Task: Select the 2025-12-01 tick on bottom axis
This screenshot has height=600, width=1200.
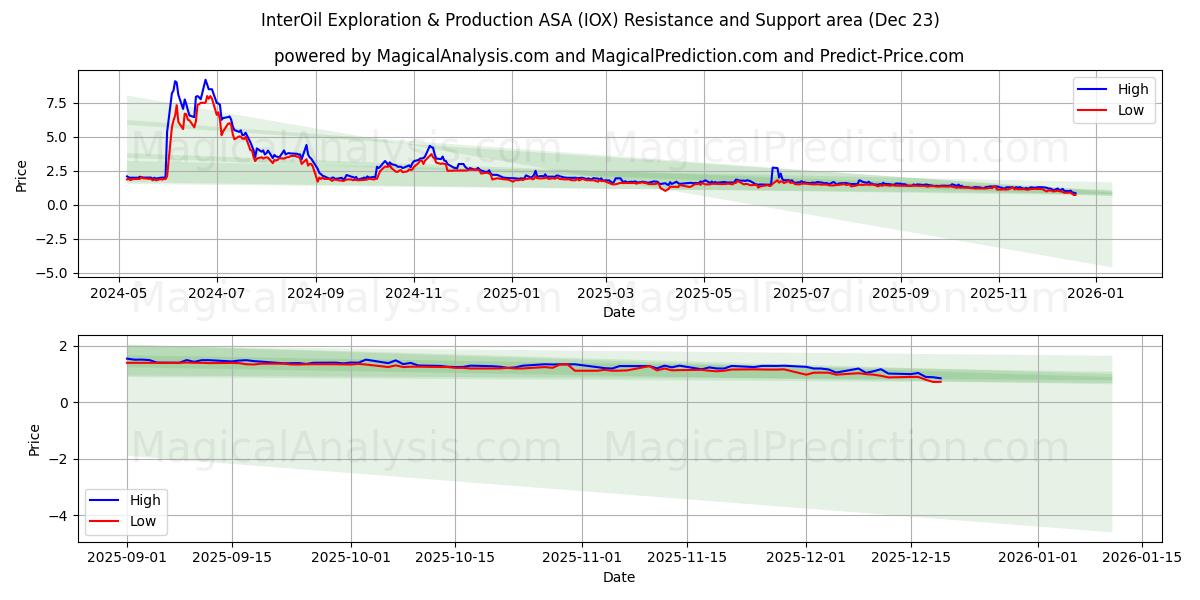Action: point(806,556)
